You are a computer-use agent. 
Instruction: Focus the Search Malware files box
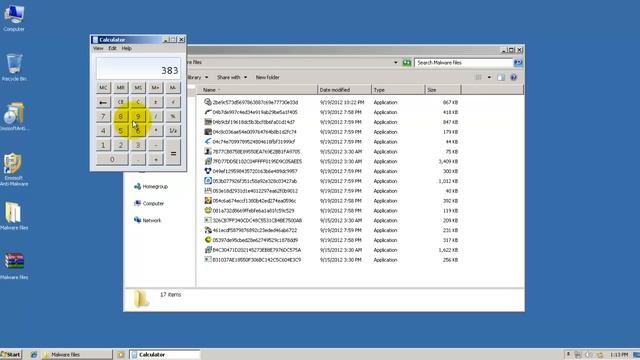point(463,62)
